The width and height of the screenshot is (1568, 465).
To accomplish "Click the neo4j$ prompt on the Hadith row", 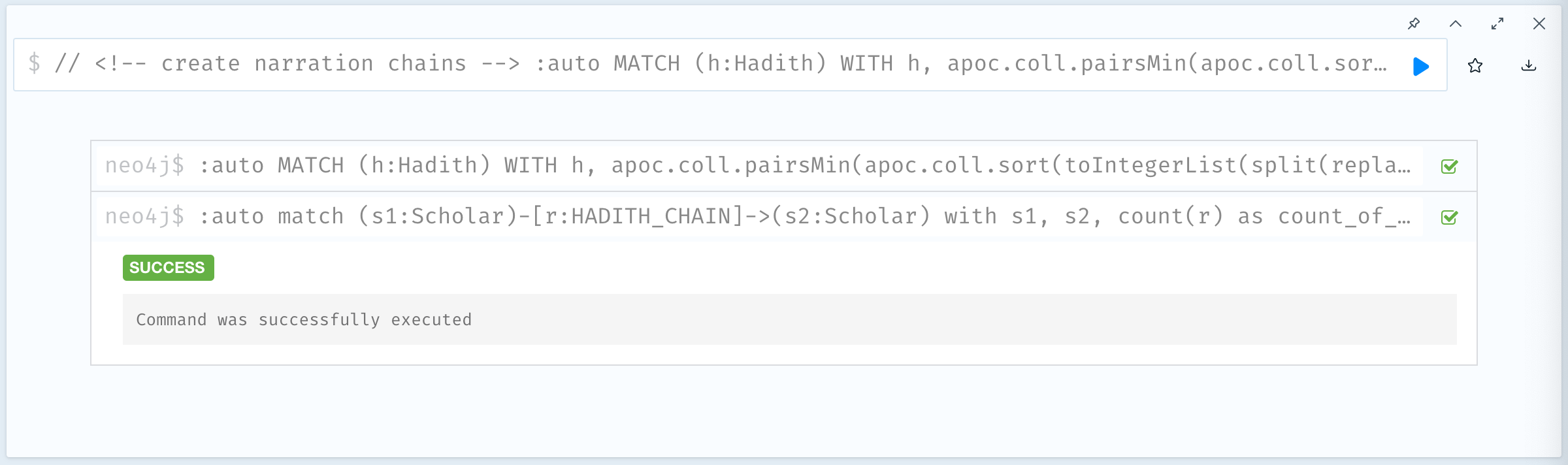I will tap(144, 166).
